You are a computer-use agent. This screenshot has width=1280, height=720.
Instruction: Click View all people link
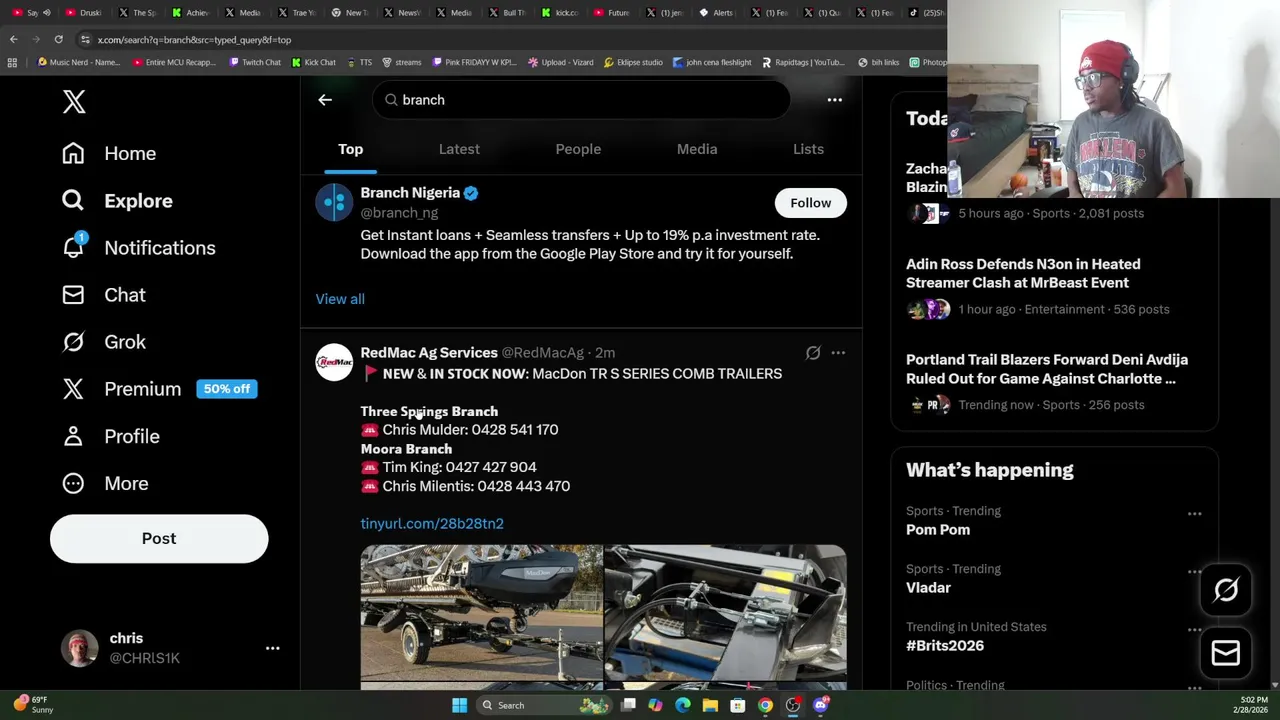(x=340, y=299)
